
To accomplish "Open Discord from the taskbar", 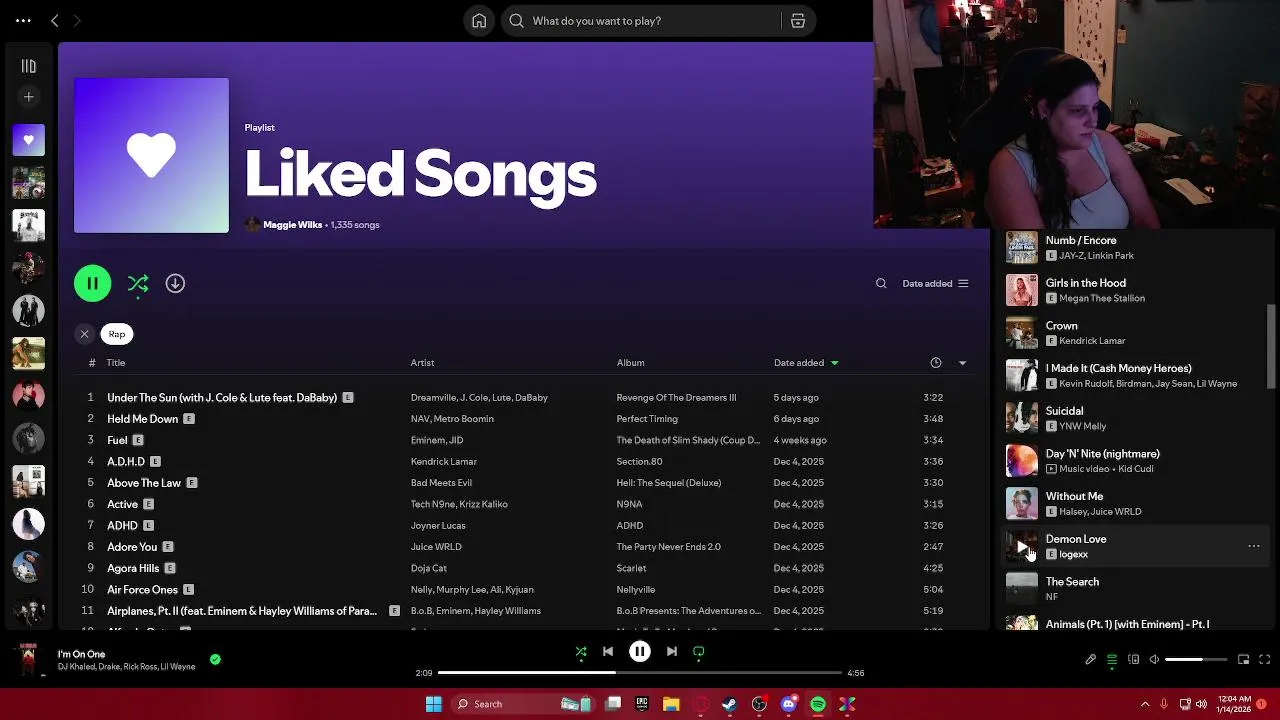I will click(x=788, y=704).
